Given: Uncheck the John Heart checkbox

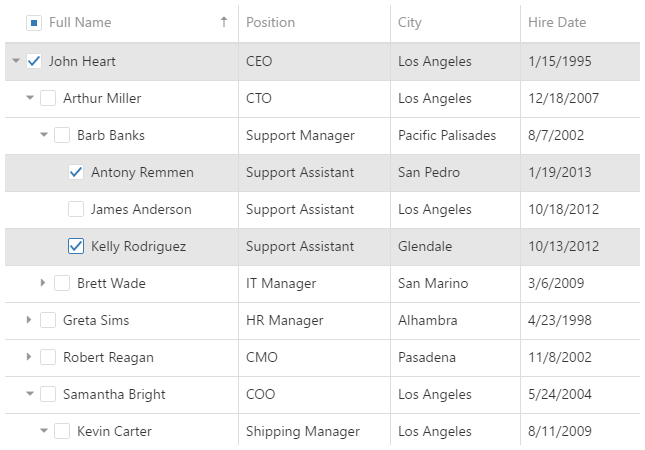Looking at the screenshot, I should [34, 61].
